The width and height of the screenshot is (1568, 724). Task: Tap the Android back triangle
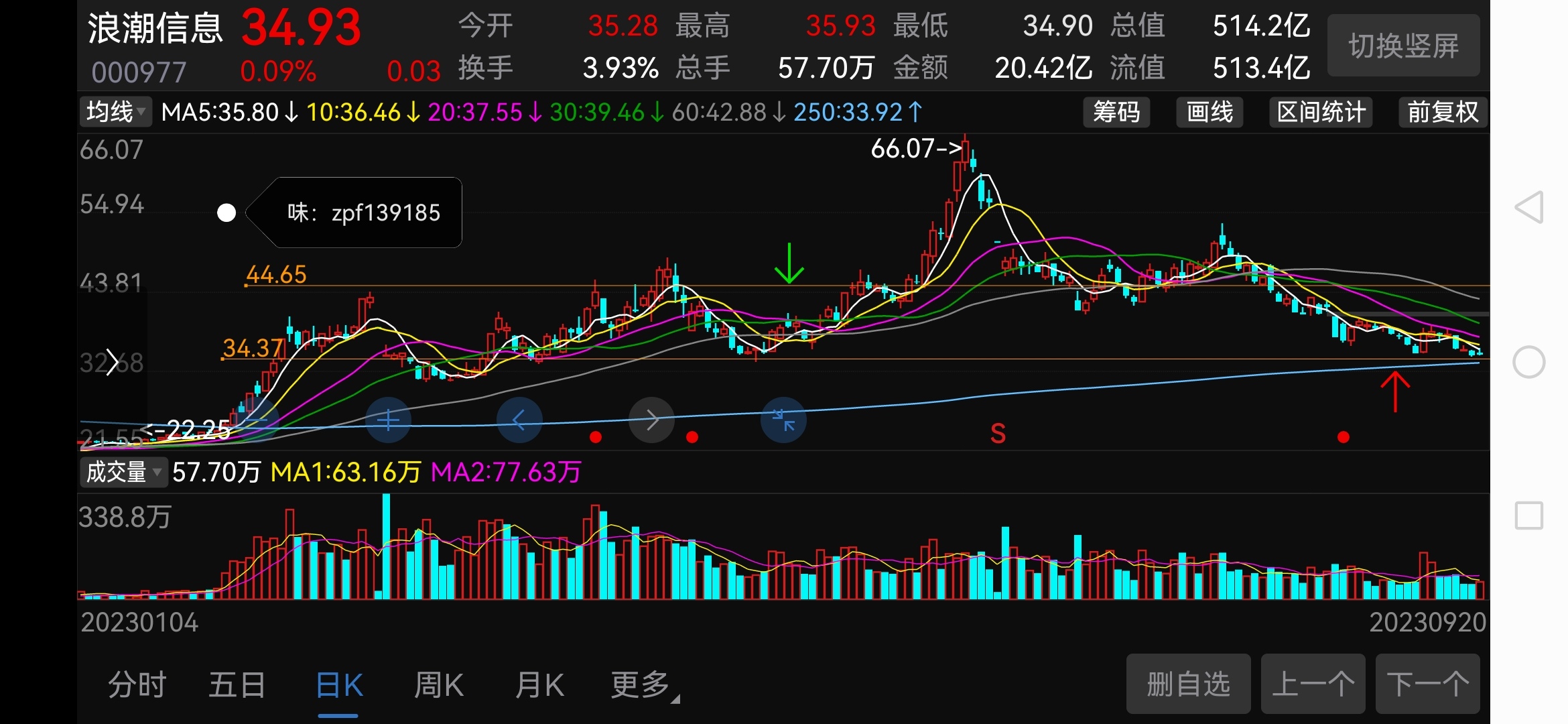click(x=1529, y=207)
